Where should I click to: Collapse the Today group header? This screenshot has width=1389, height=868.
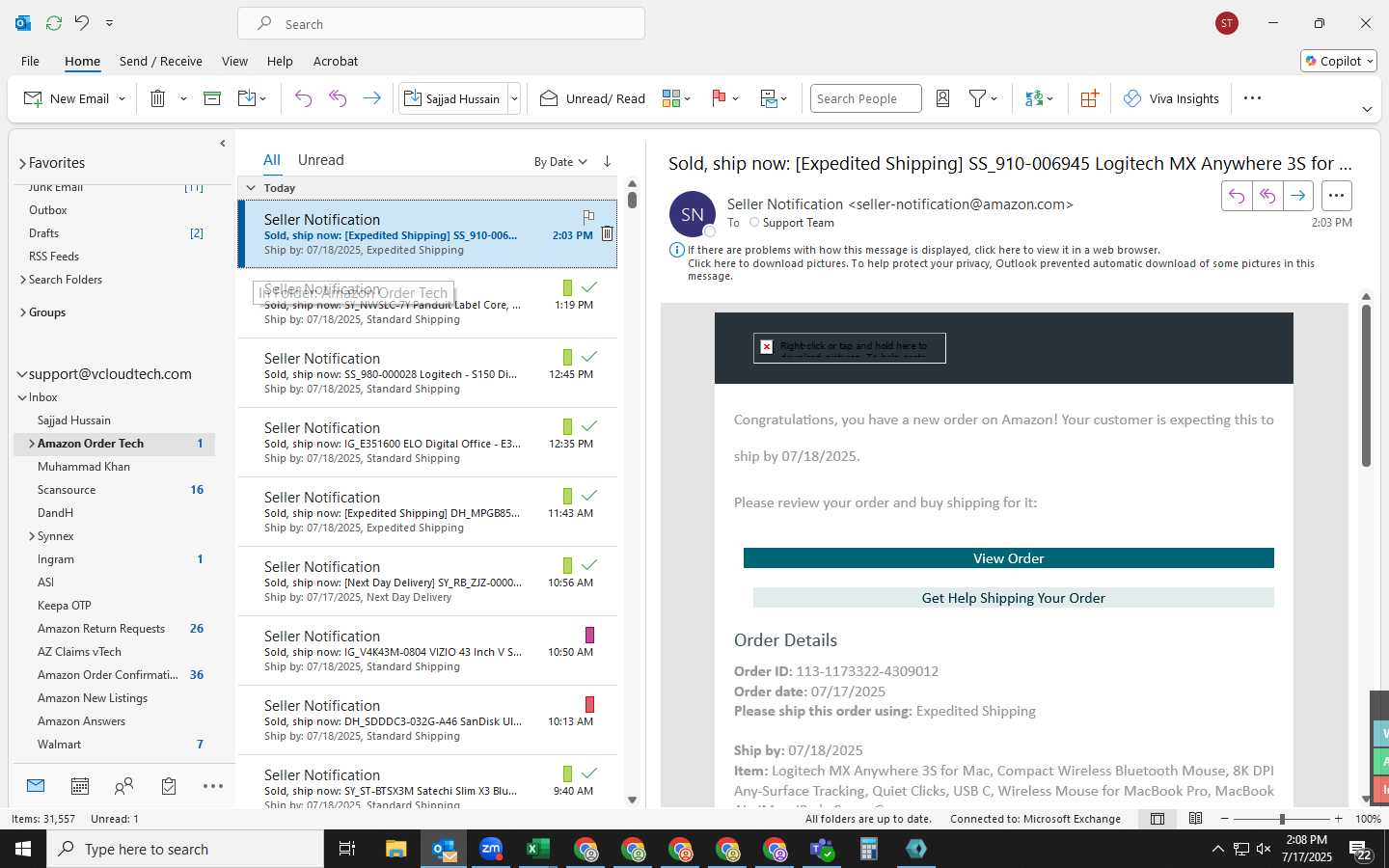(251, 188)
